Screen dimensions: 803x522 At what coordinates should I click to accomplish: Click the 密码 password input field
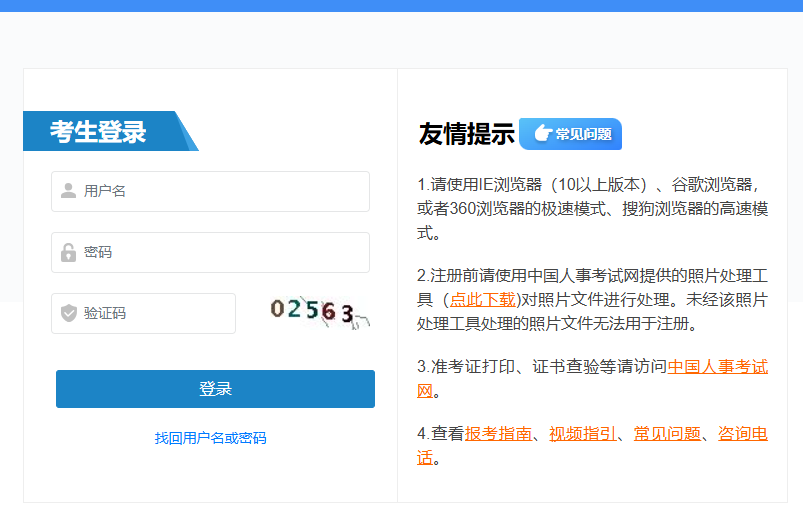210,252
